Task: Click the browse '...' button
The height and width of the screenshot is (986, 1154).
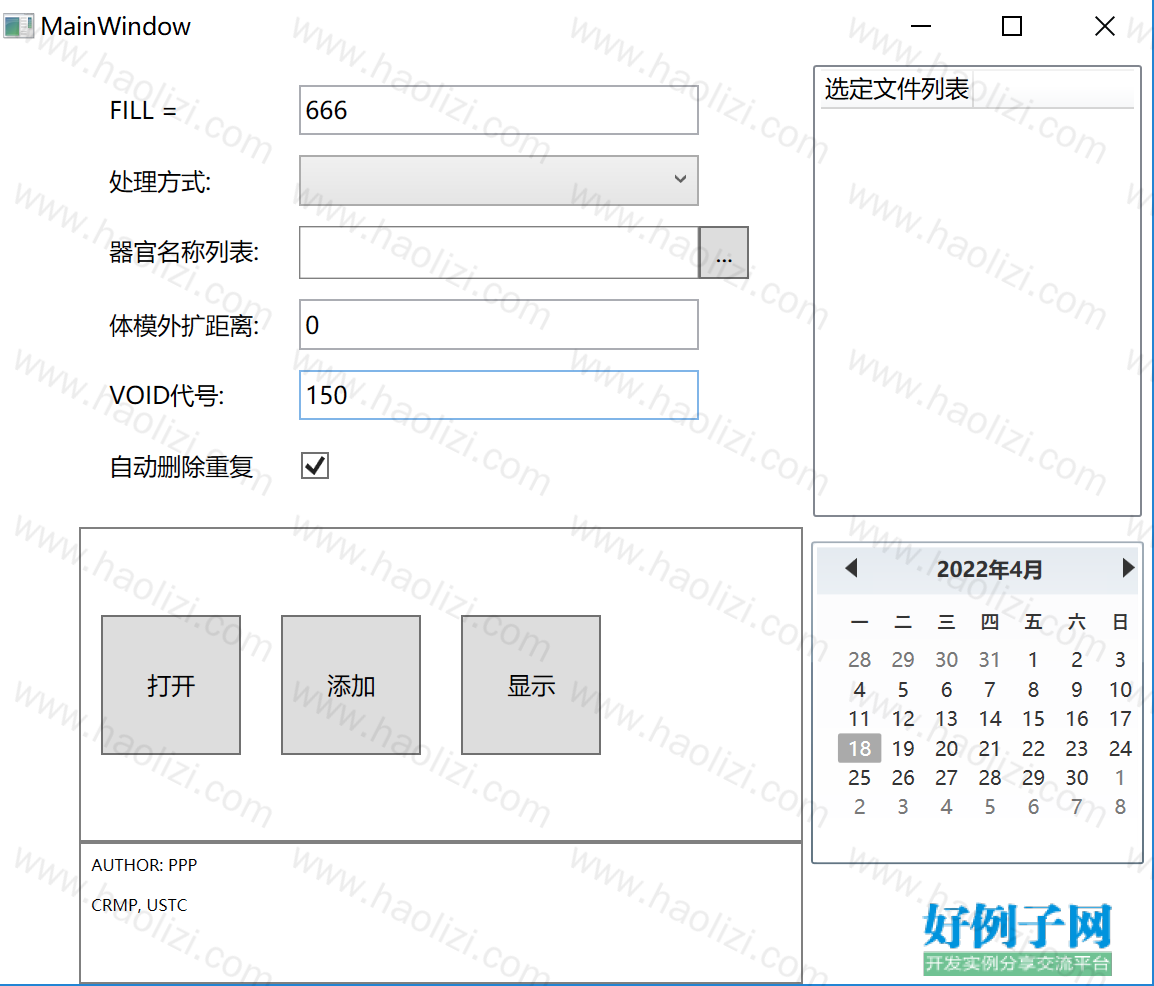Action: pos(723,252)
